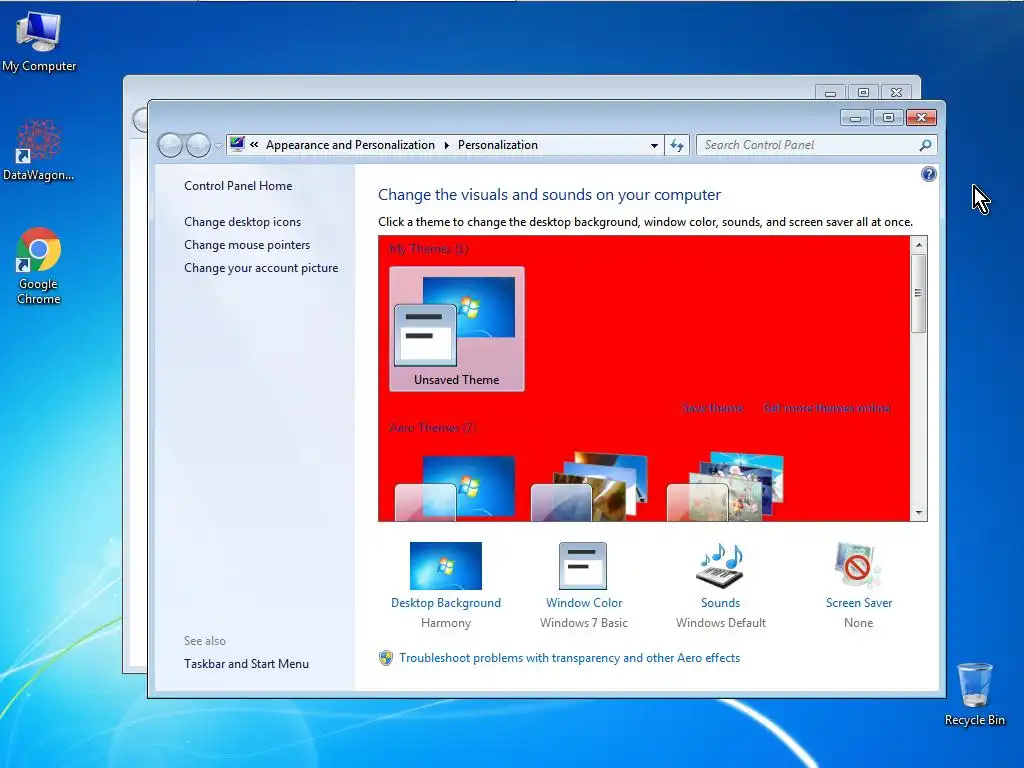Screen dimensions: 1024x768
Task: Open the My Computer desktop icon
Action: (x=39, y=41)
